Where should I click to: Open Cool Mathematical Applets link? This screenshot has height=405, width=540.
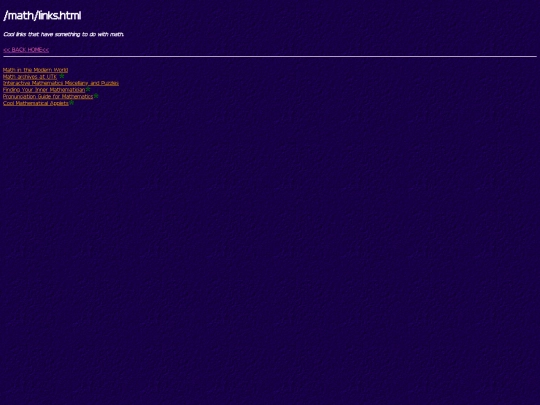[x=36, y=103]
